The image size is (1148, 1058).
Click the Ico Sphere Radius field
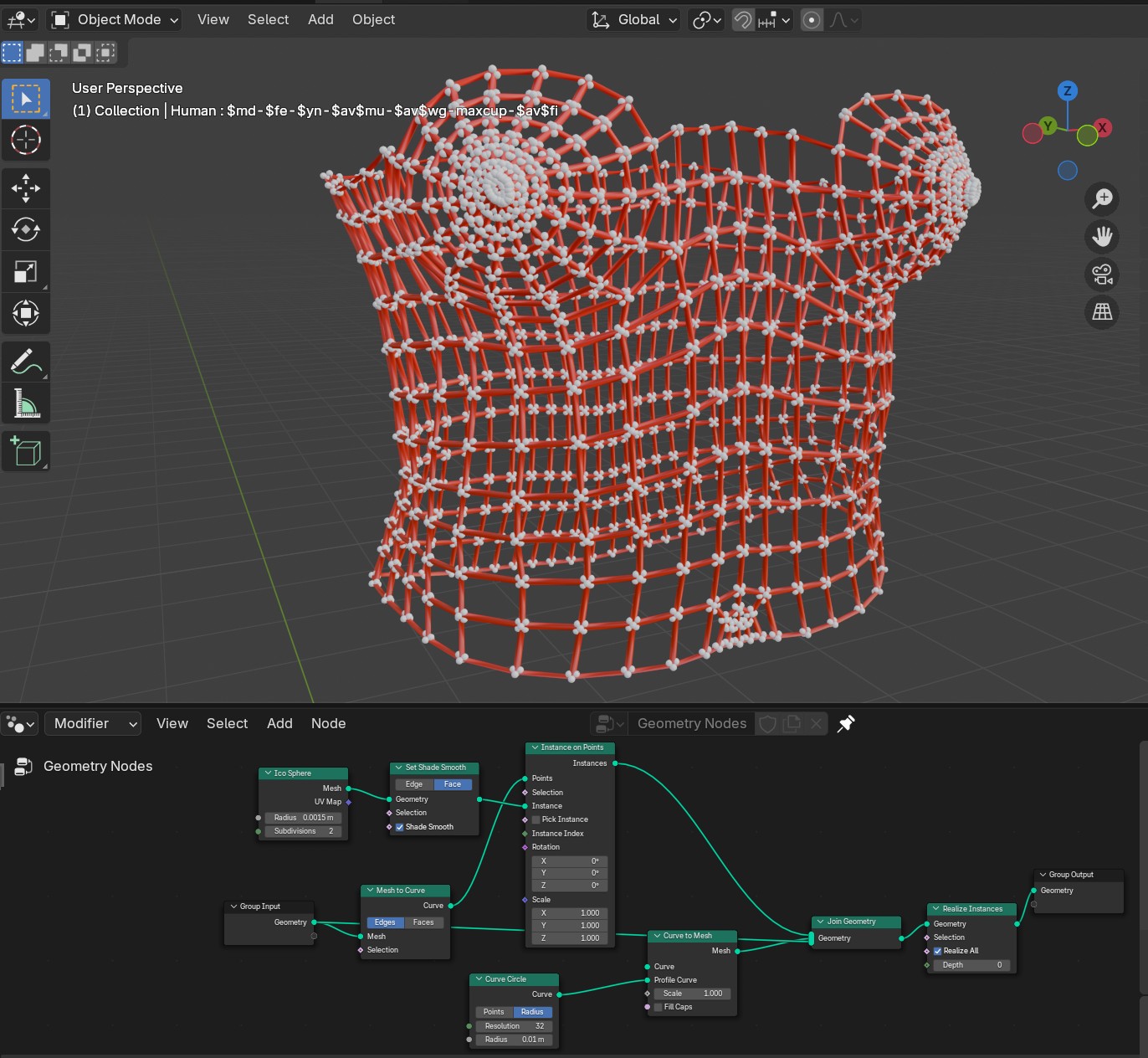(x=303, y=818)
